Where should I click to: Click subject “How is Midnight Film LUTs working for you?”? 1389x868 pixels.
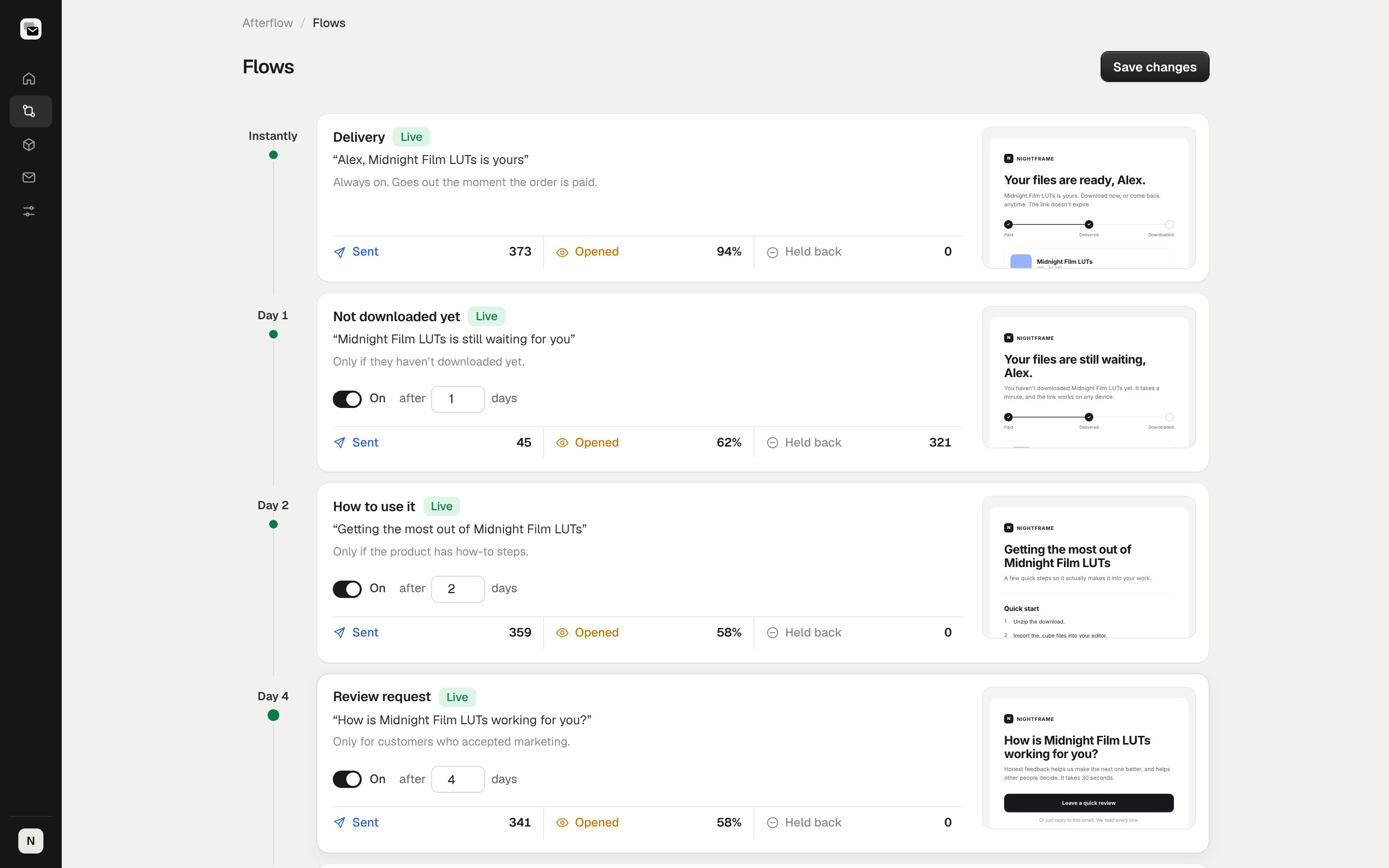coord(462,720)
